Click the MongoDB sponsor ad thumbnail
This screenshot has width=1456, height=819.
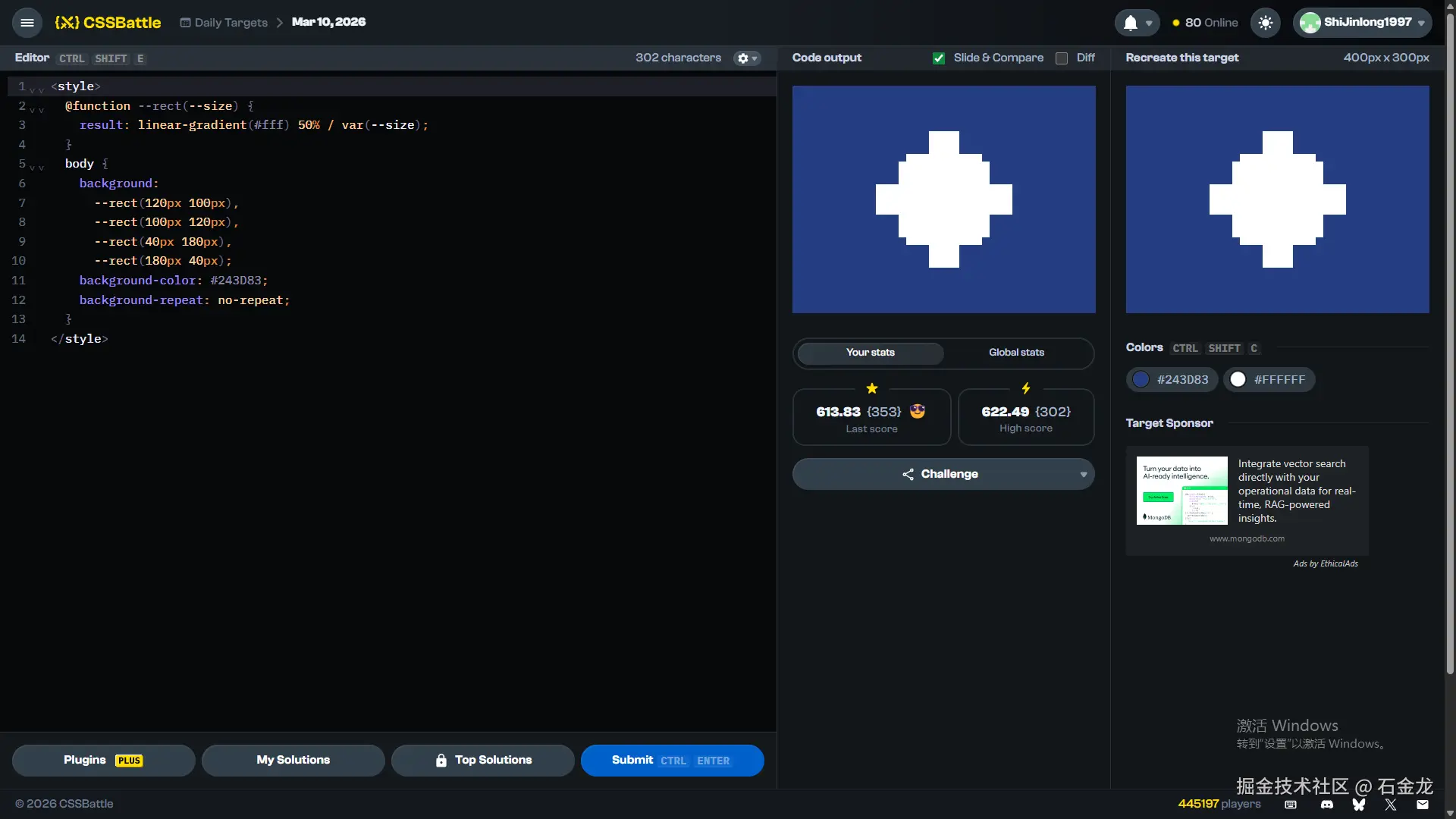pyautogui.click(x=1181, y=491)
